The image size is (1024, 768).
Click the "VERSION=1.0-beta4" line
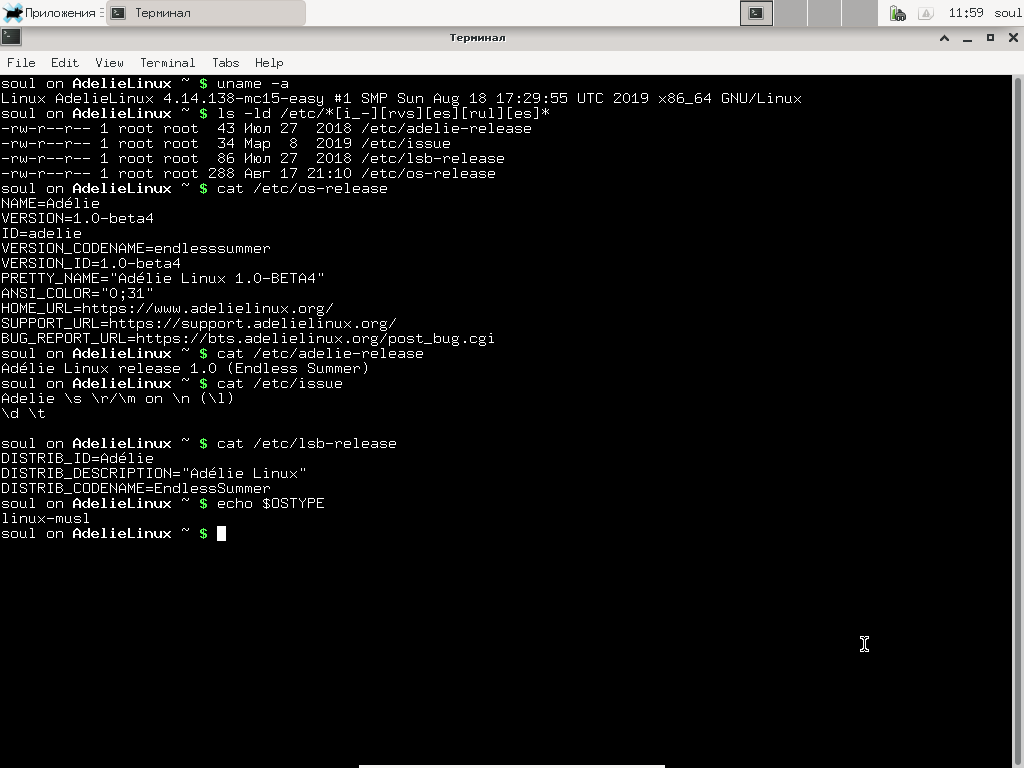[x=77, y=218]
